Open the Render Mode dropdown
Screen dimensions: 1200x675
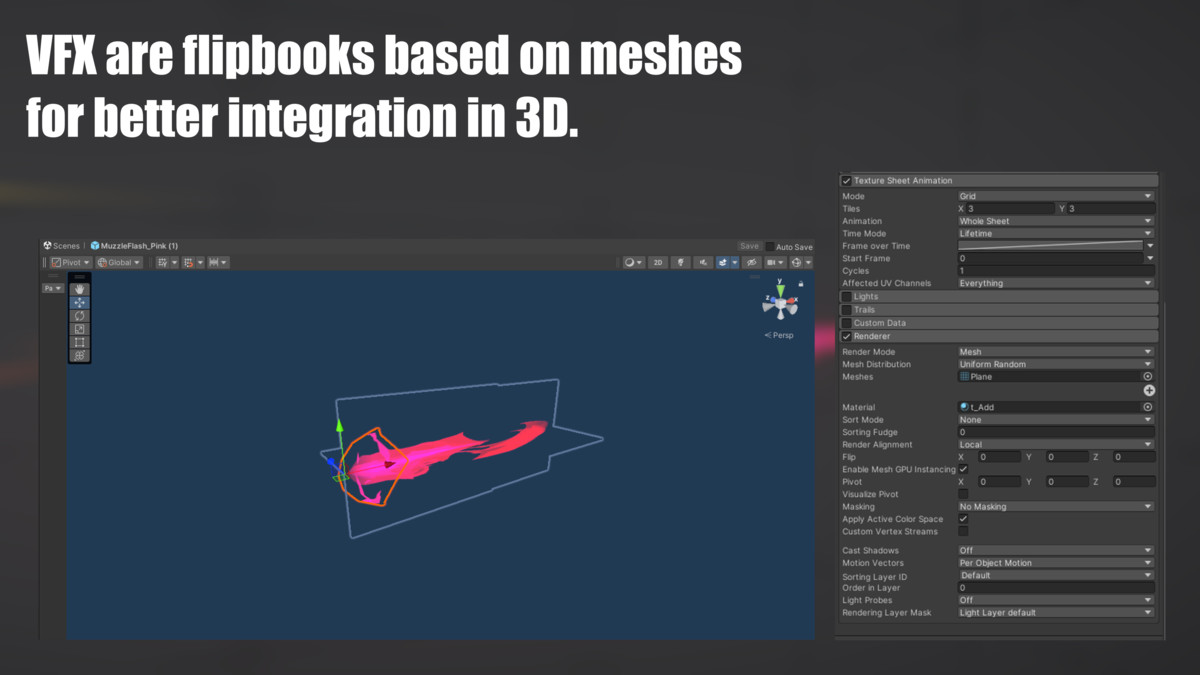pos(1054,352)
